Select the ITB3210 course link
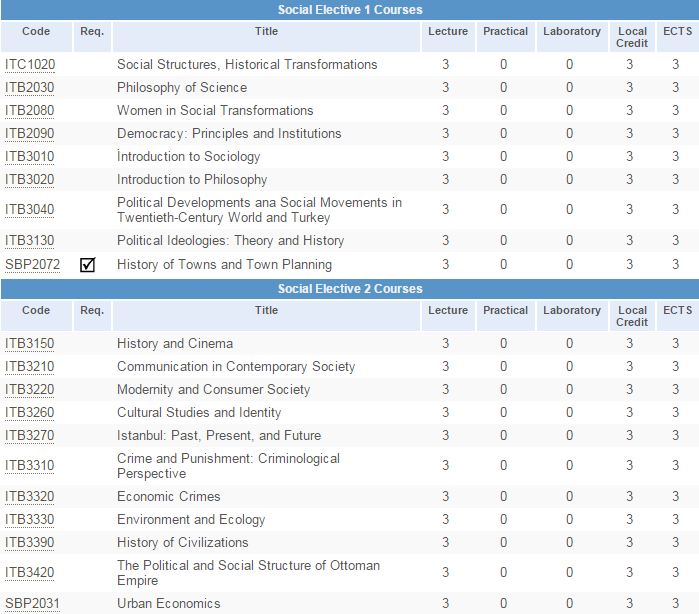The height and width of the screenshot is (614, 699). (x=30, y=367)
